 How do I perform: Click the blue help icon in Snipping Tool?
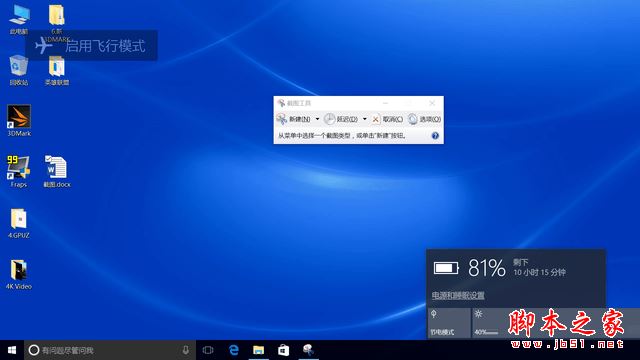pyautogui.click(x=435, y=136)
